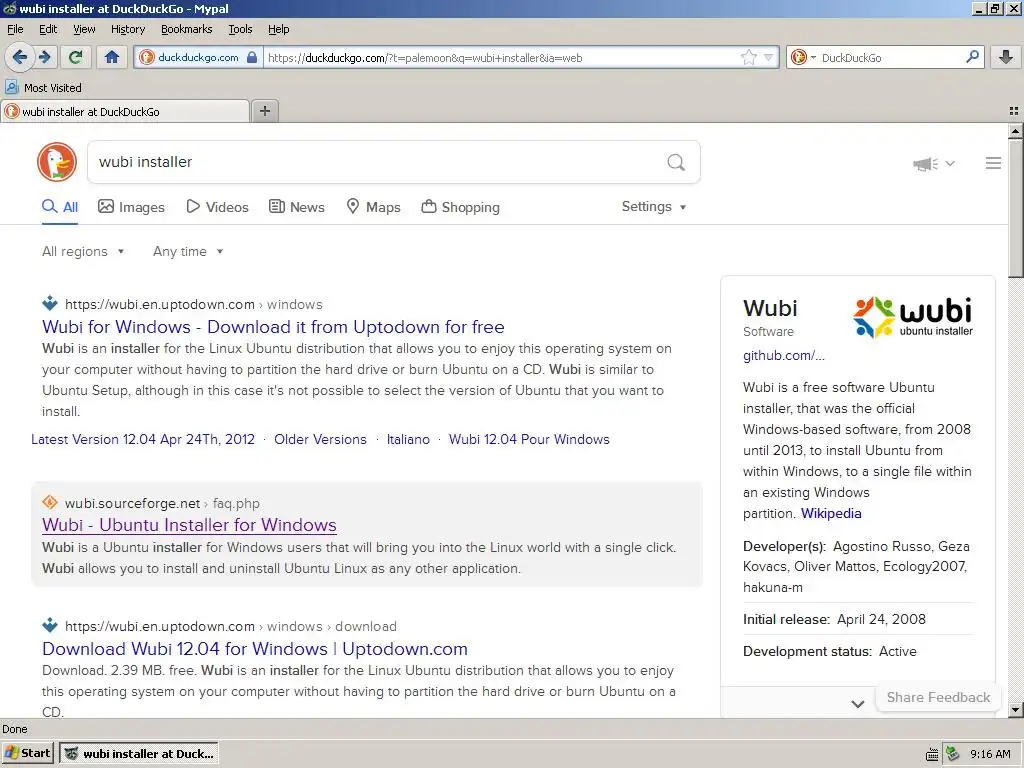The image size is (1024, 768).
Task: Open the search engine selector in search bar
Action: pos(803,57)
